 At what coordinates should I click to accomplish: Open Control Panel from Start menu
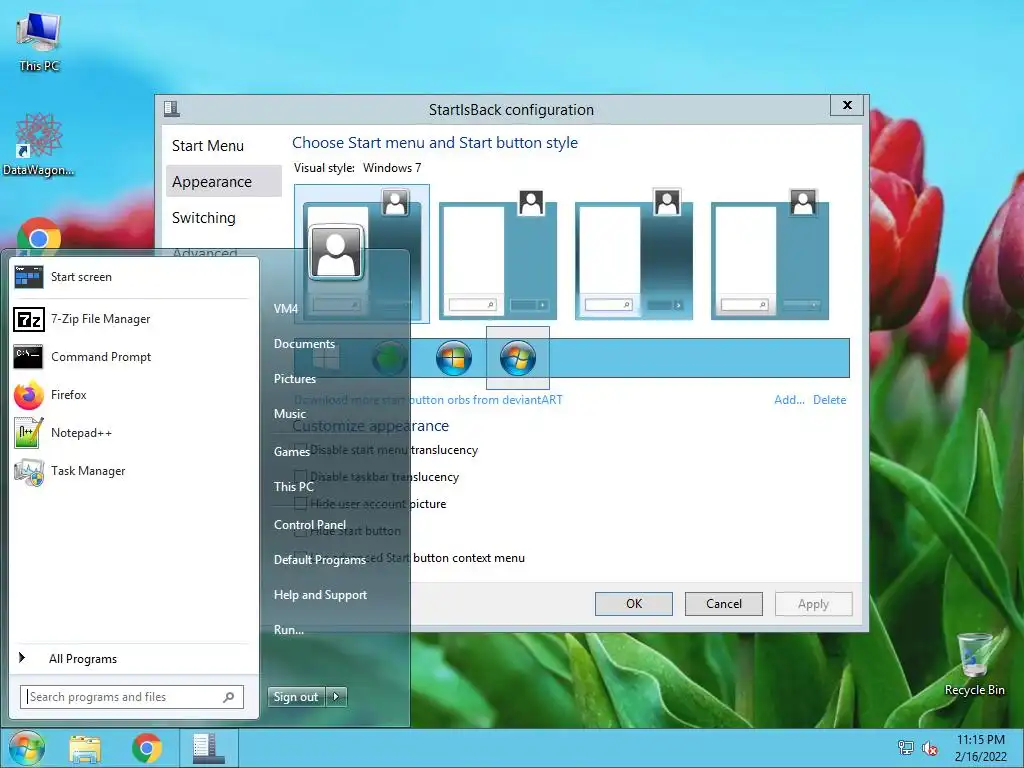click(310, 524)
